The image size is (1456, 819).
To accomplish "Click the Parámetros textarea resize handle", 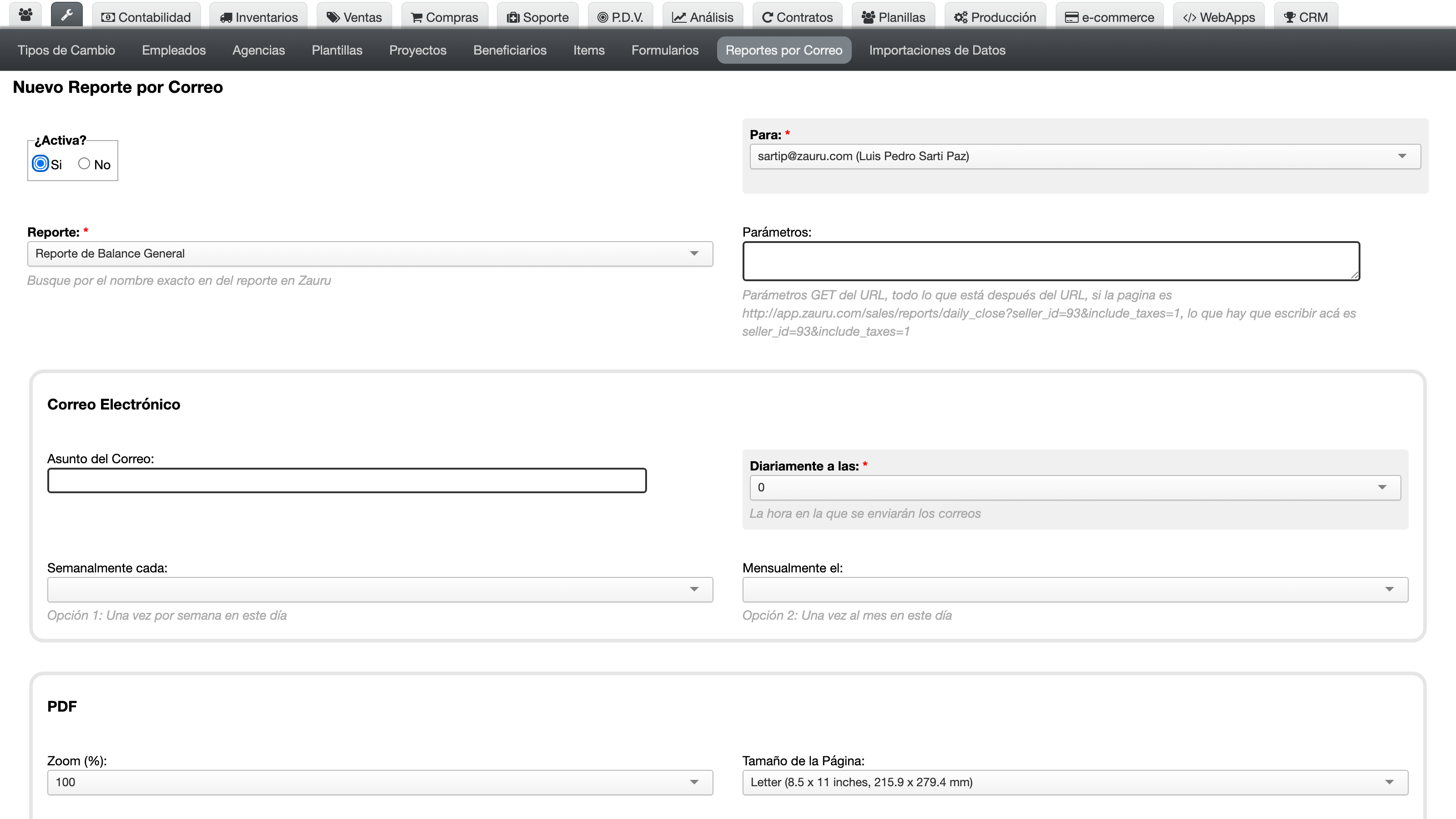I will point(1354,275).
